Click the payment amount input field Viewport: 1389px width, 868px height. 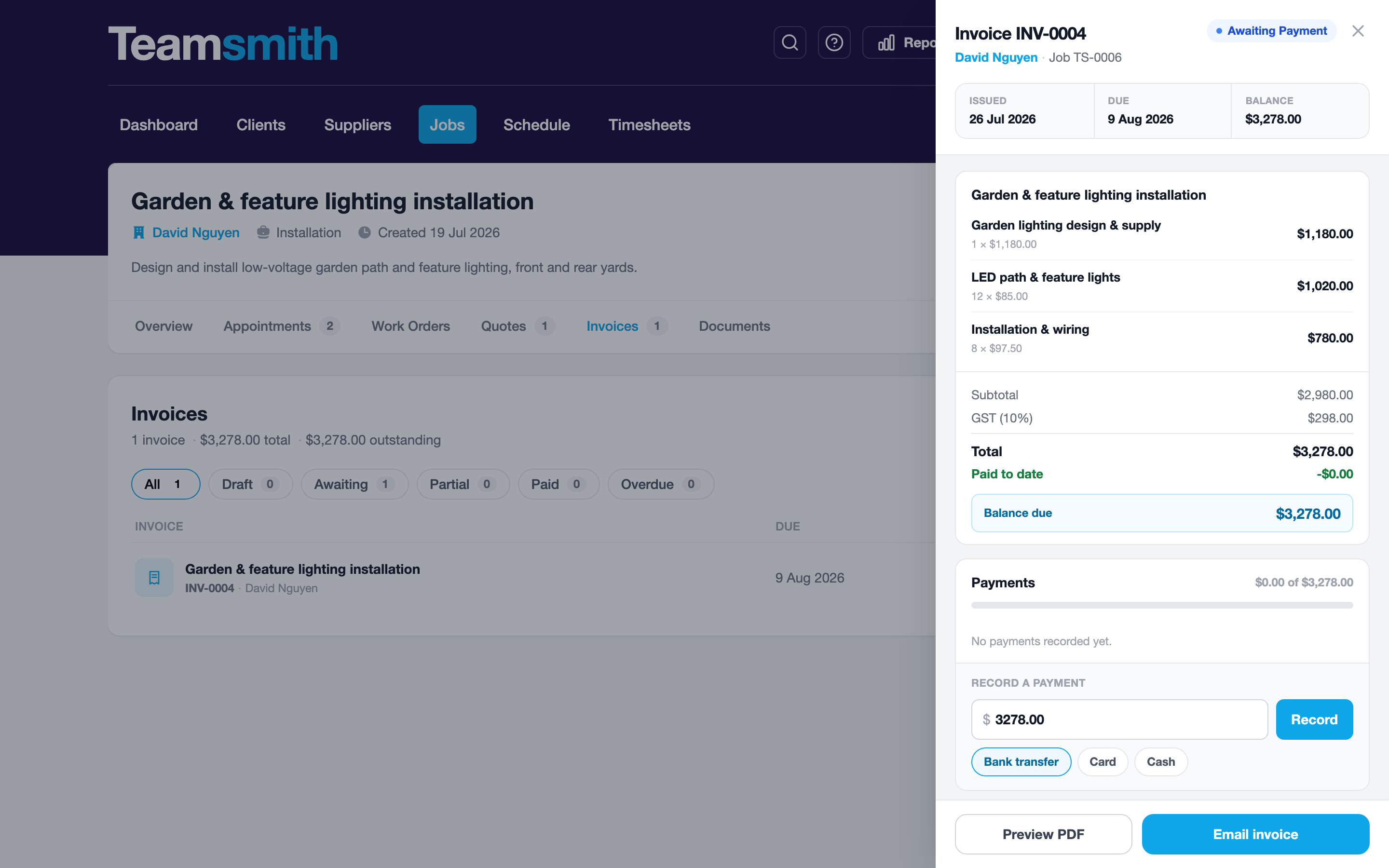1119,719
